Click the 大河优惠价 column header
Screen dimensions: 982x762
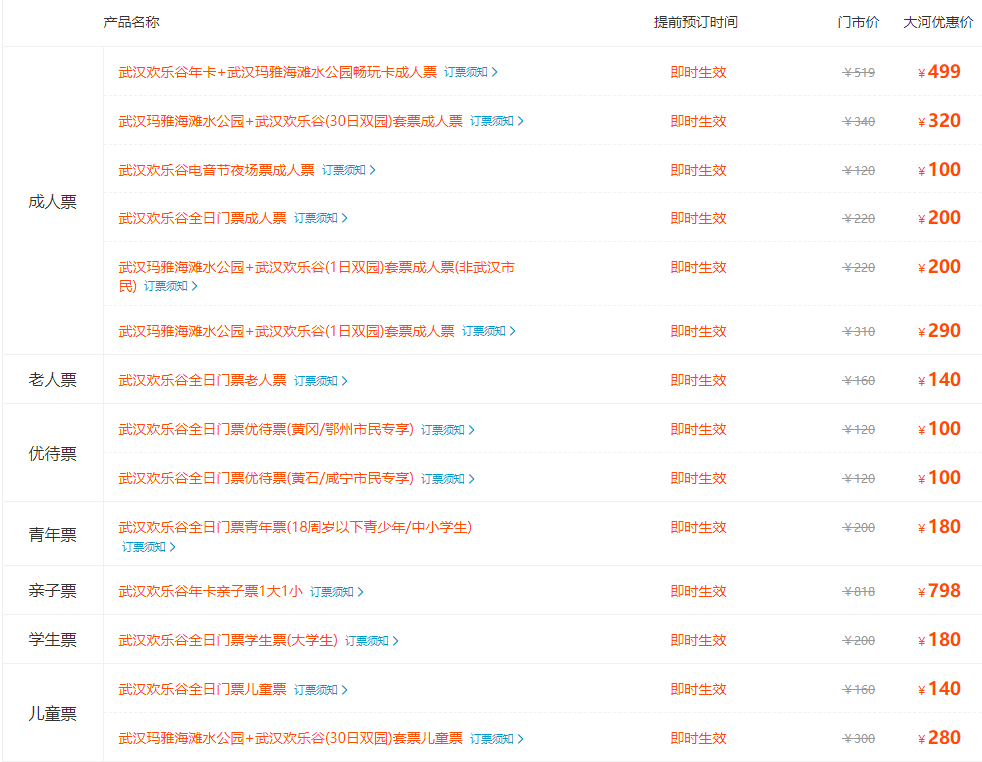point(938,22)
